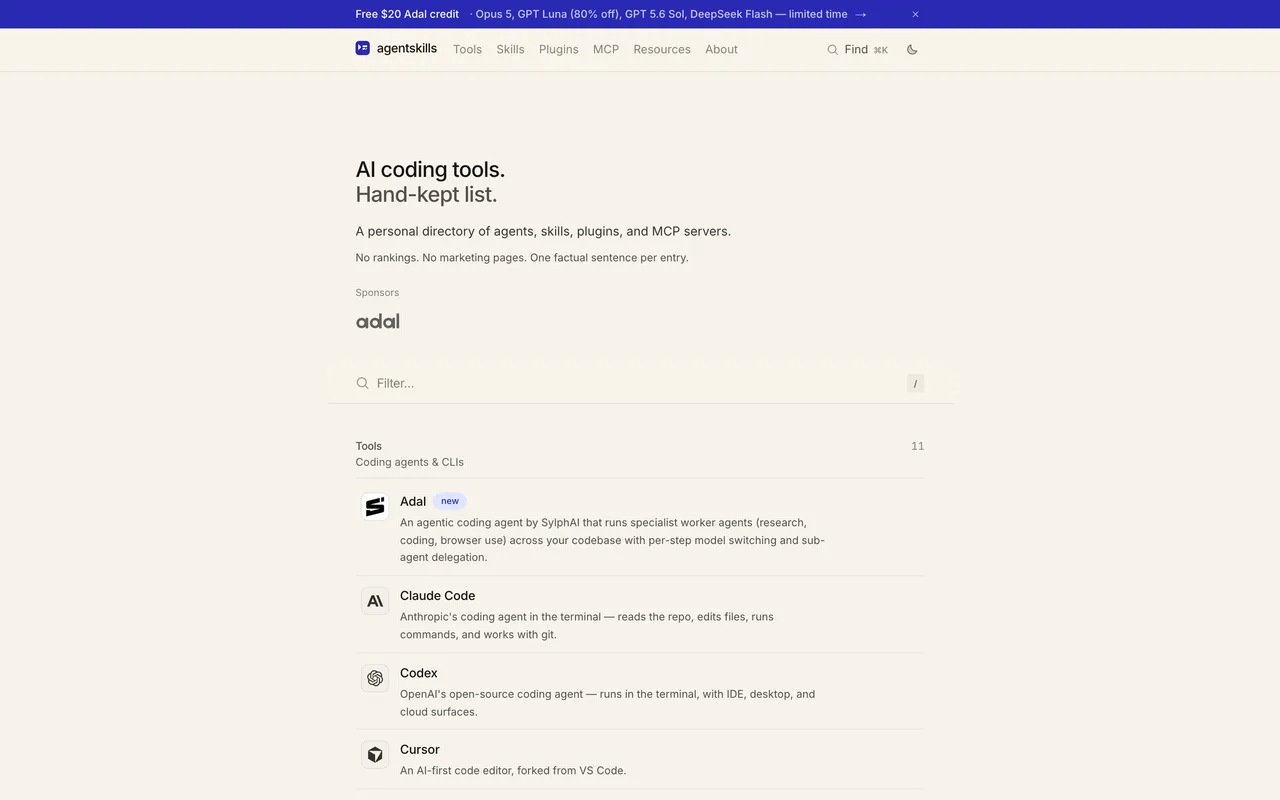Click the Anthropic's coding agent description

pos(587,625)
